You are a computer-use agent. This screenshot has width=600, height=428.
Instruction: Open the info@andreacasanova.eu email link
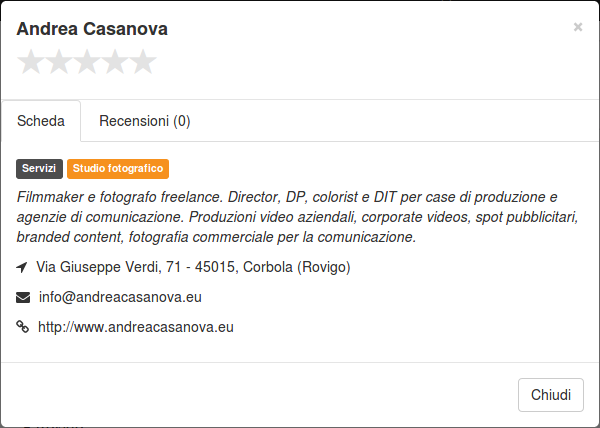click(120, 297)
